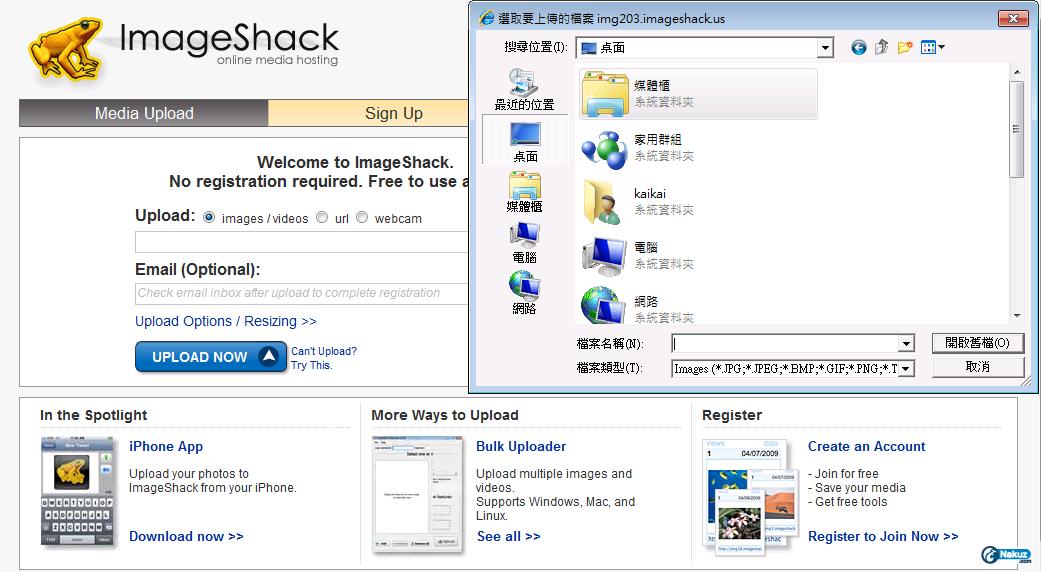Select 媒體櫃 in the places sidebar
This screenshot has height=572, width=1041.
[x=524, y=192]
